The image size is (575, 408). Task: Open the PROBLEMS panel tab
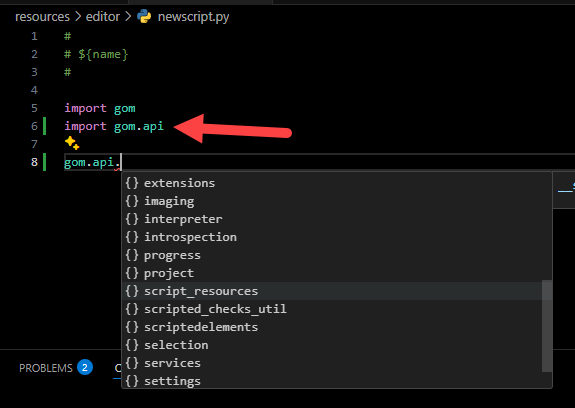point(46,368)
